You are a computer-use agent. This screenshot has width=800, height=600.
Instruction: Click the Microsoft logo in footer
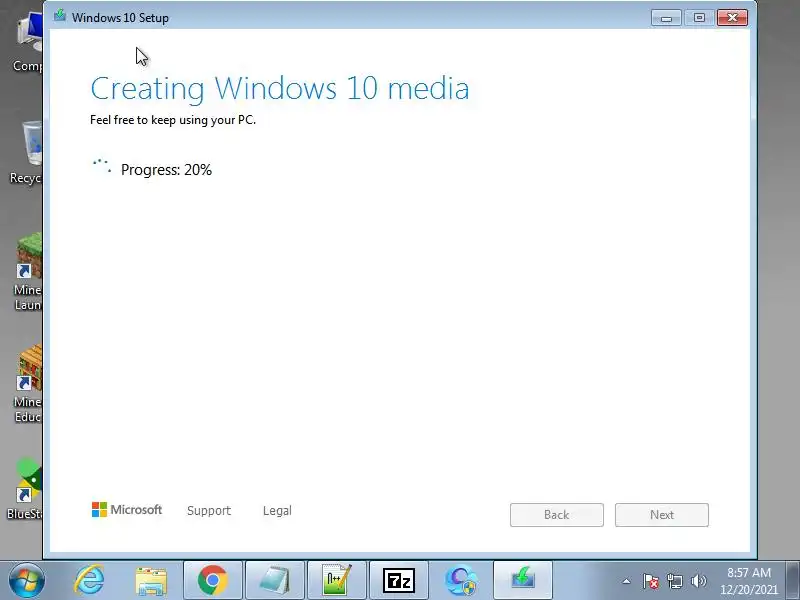point(127,510)
